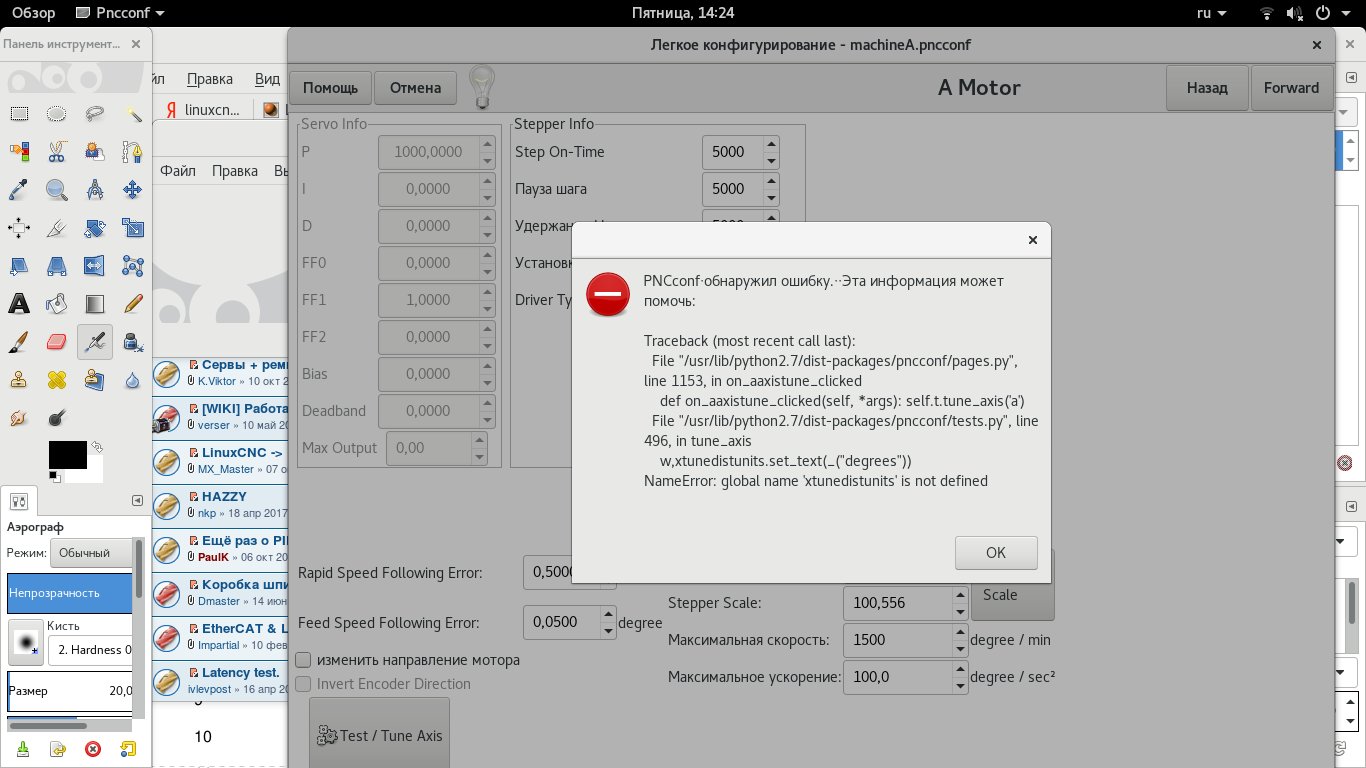Click the lightbulb hint icon in Pncconf
Image resolution: width=1366 pixels, height=768 pixels.
tap(482, 87)
